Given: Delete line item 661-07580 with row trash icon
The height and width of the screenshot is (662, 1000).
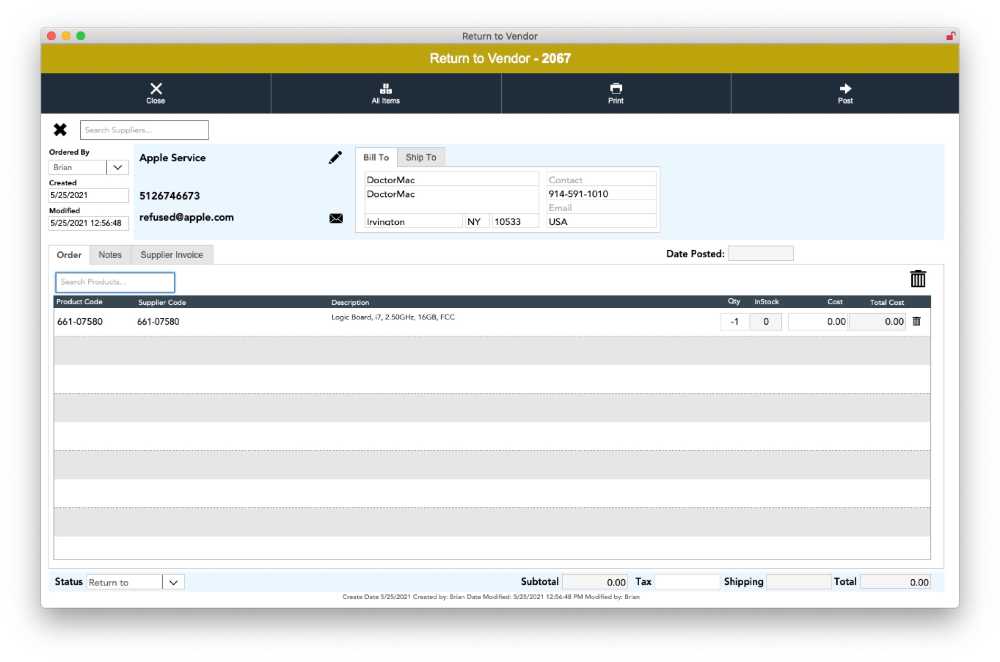Looking at the screenshot, I should tap(916, 321).
